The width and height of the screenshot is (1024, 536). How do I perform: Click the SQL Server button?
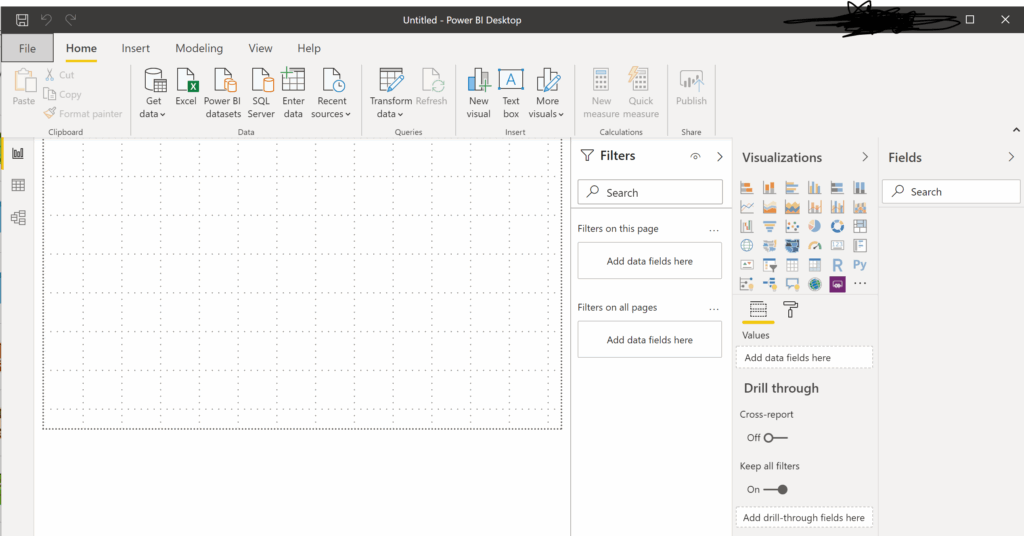point(261,93)
